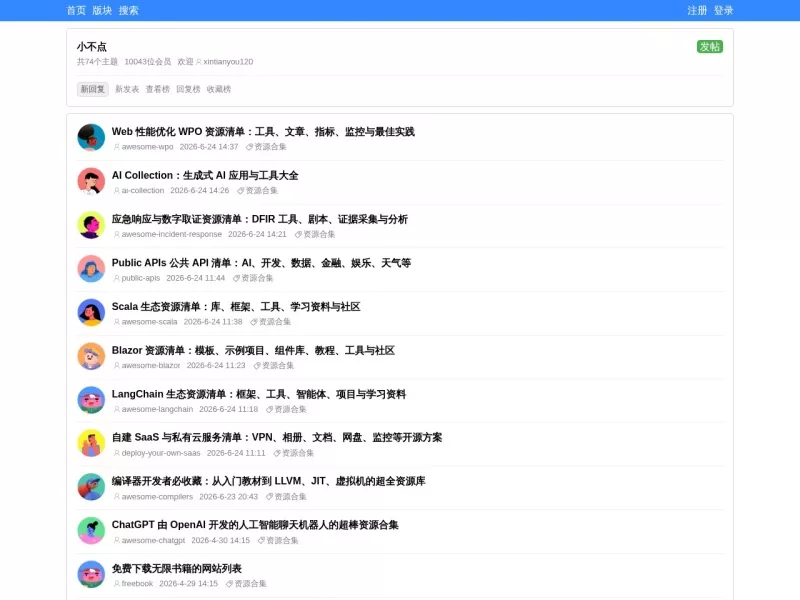Click the green 发帖 button
800x600 pixels.
(x=710, y=46)
